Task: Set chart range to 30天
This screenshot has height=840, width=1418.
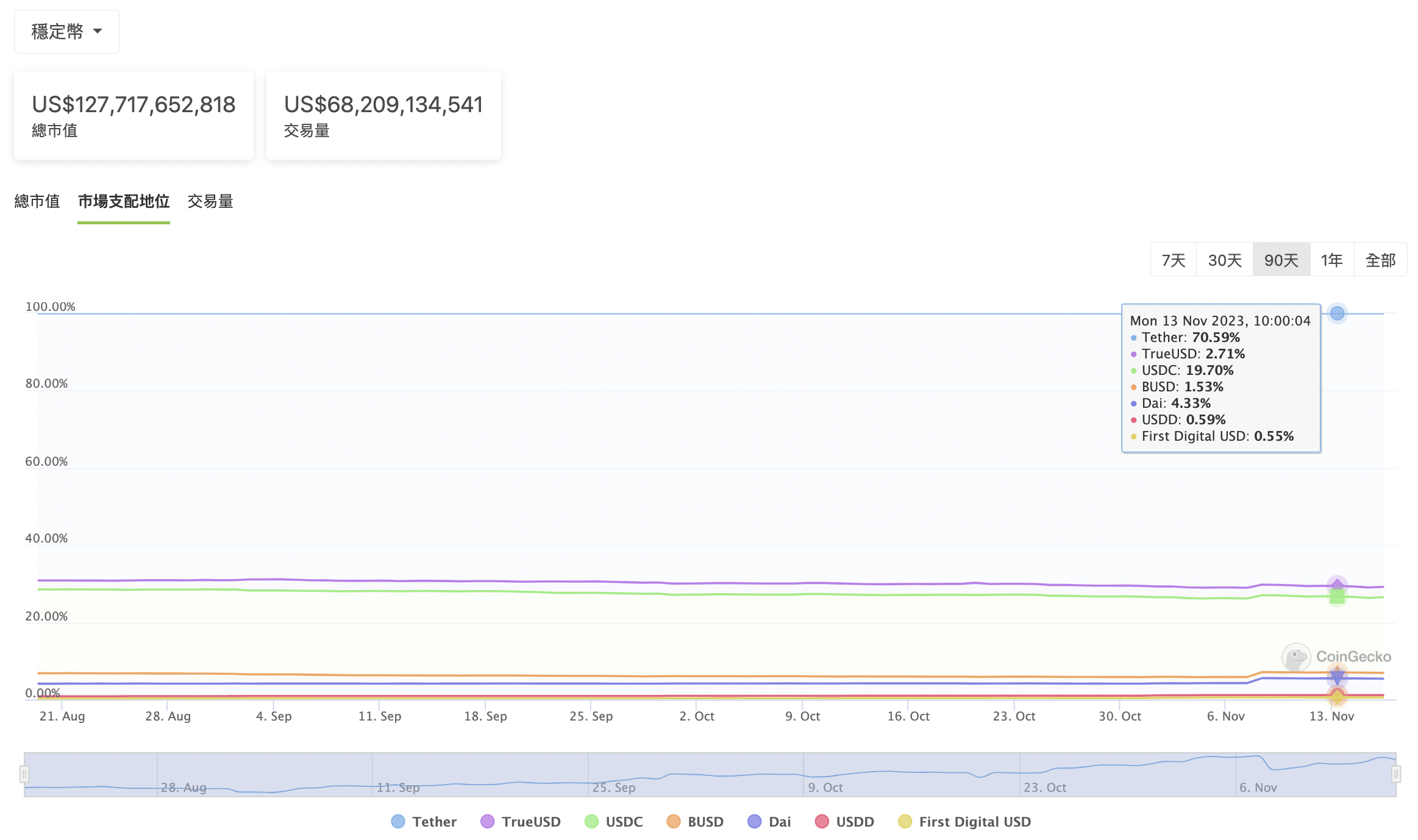Action: tap(1225, 260)
